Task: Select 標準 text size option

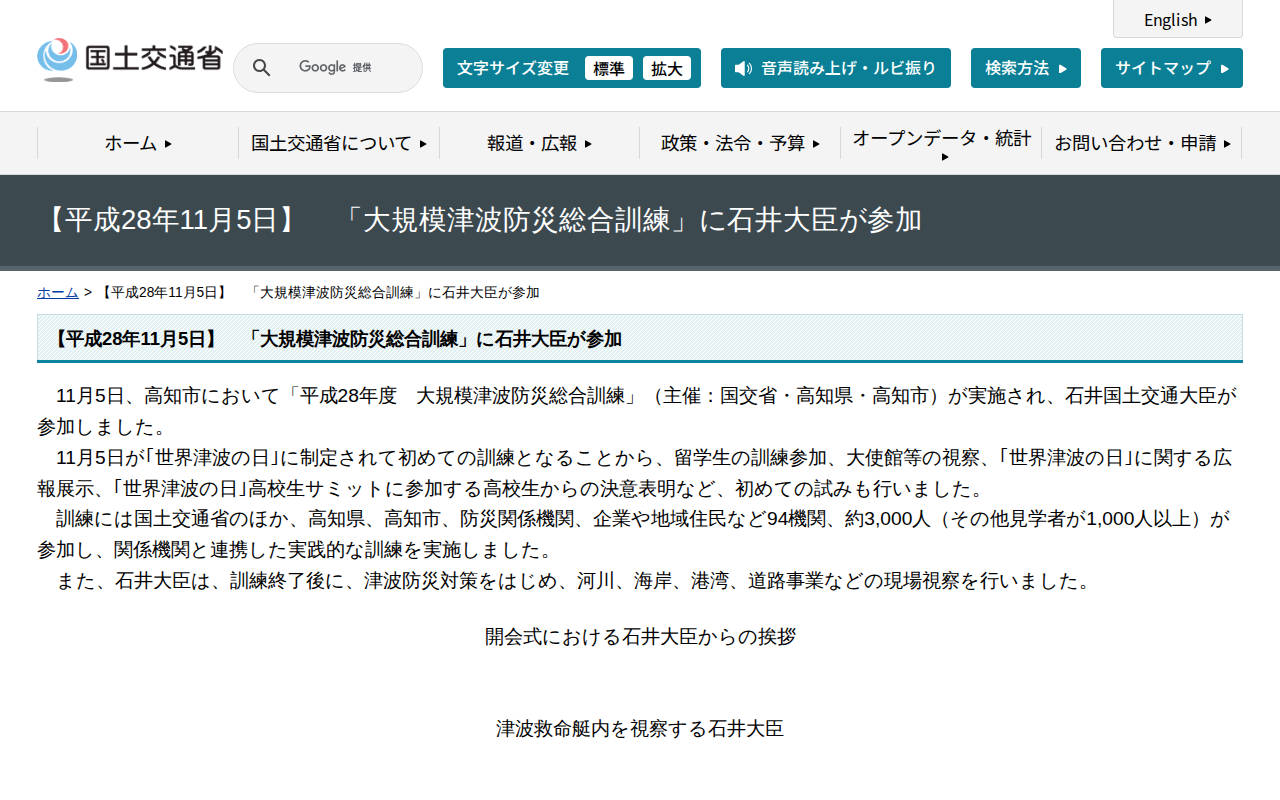Action: pyautogui.click(x=608, y=68)
